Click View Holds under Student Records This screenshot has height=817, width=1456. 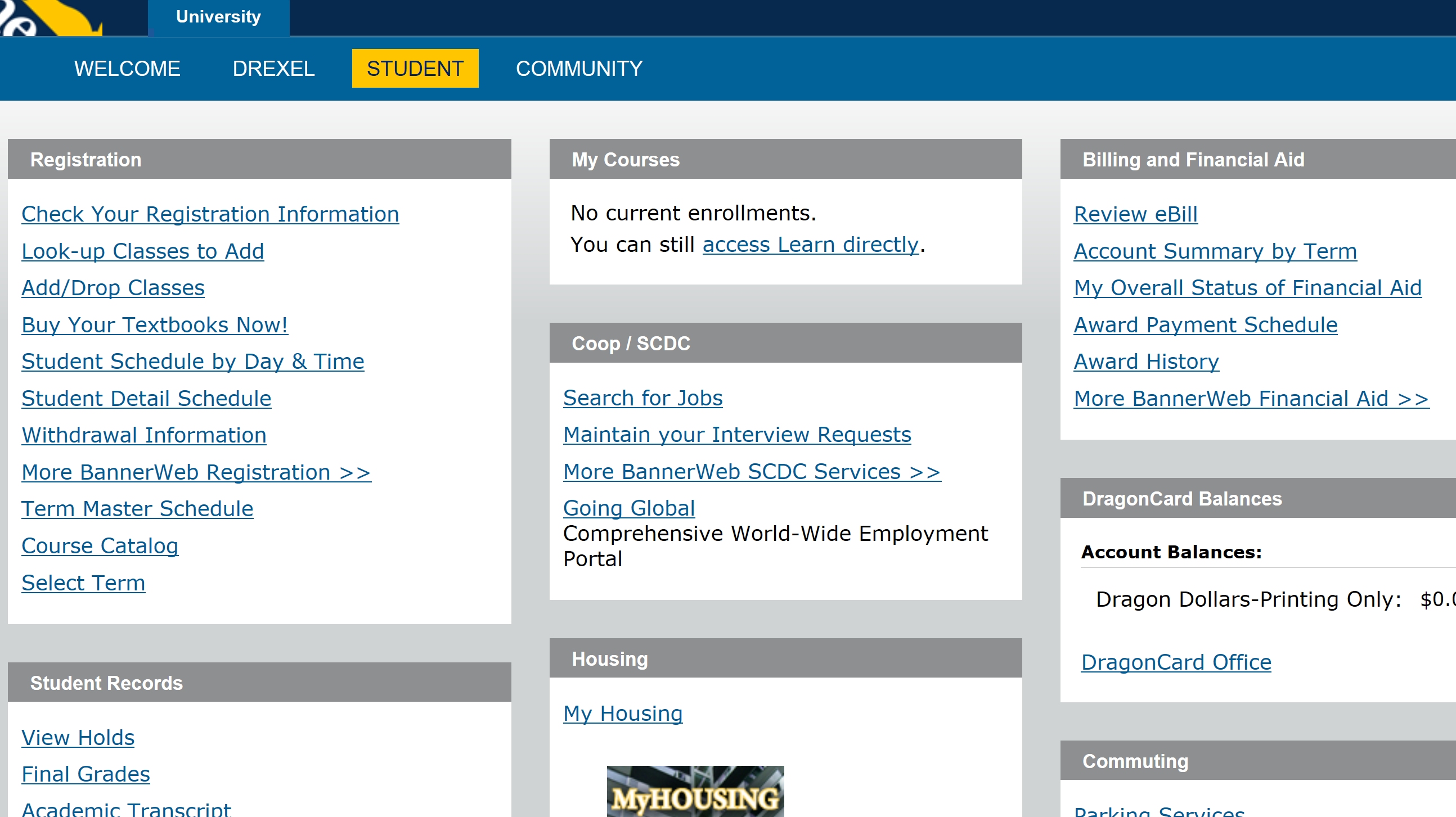(78, 738)
